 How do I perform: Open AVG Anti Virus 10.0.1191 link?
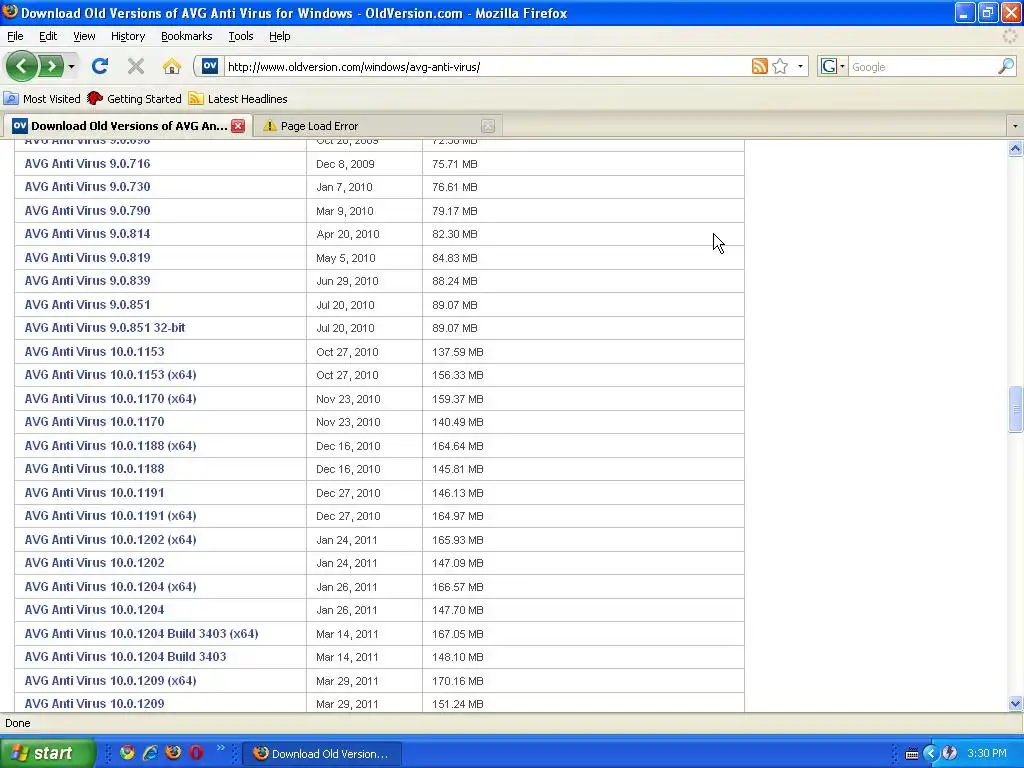(x=95, y=492)
